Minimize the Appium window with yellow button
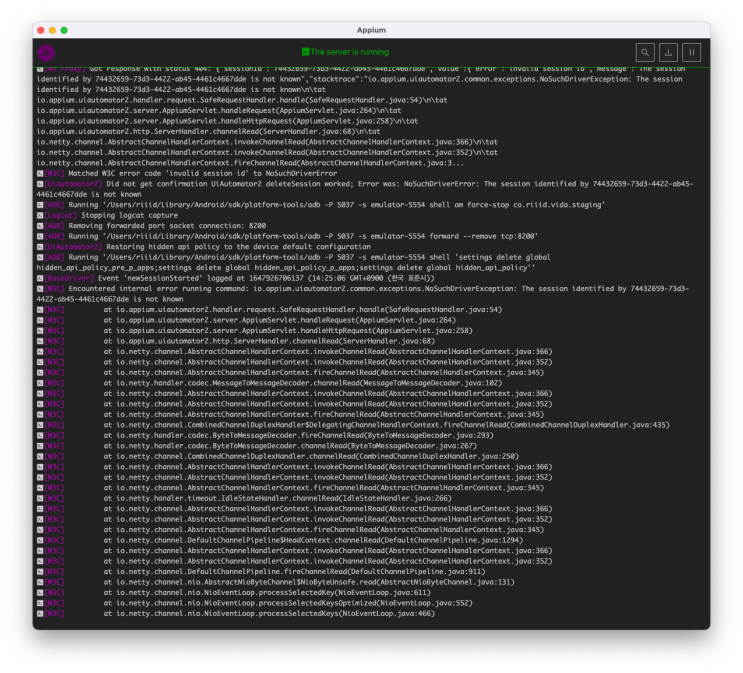Screen dimensions: 743x673 tap(53, 30)
